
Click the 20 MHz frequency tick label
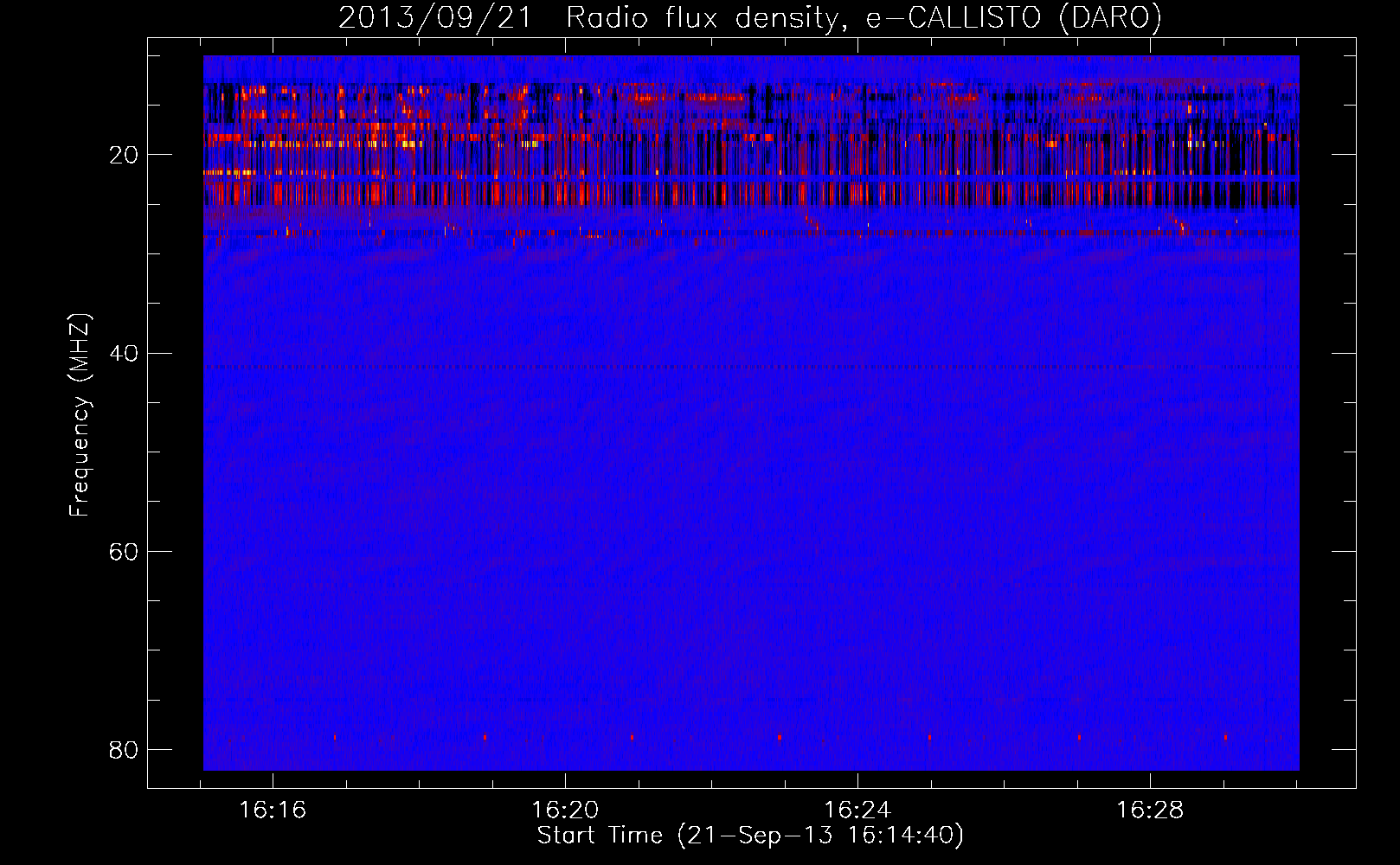[x=124, y=156]
